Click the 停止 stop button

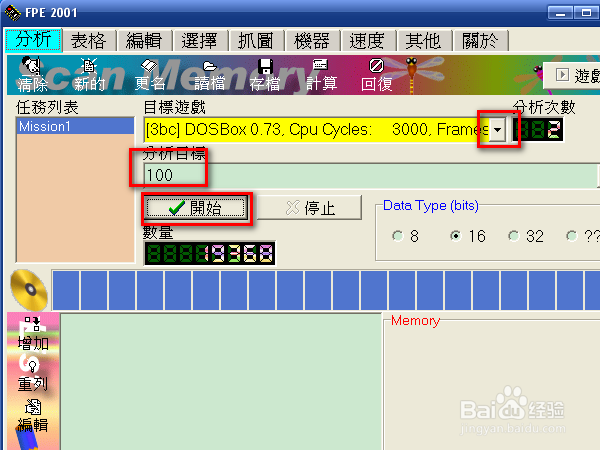[x=310, y=208]
